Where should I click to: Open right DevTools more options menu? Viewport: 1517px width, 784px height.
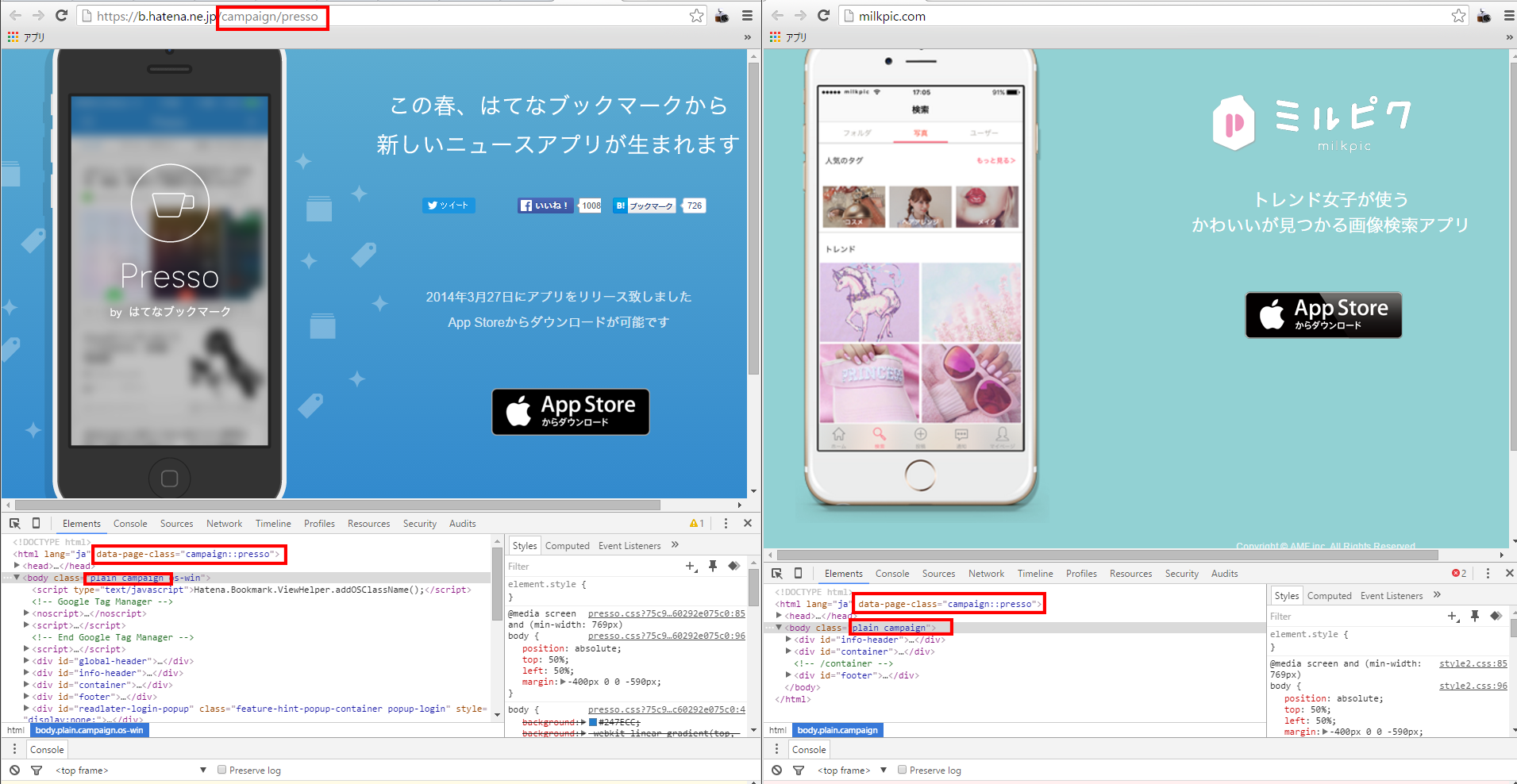point(1487,574)
